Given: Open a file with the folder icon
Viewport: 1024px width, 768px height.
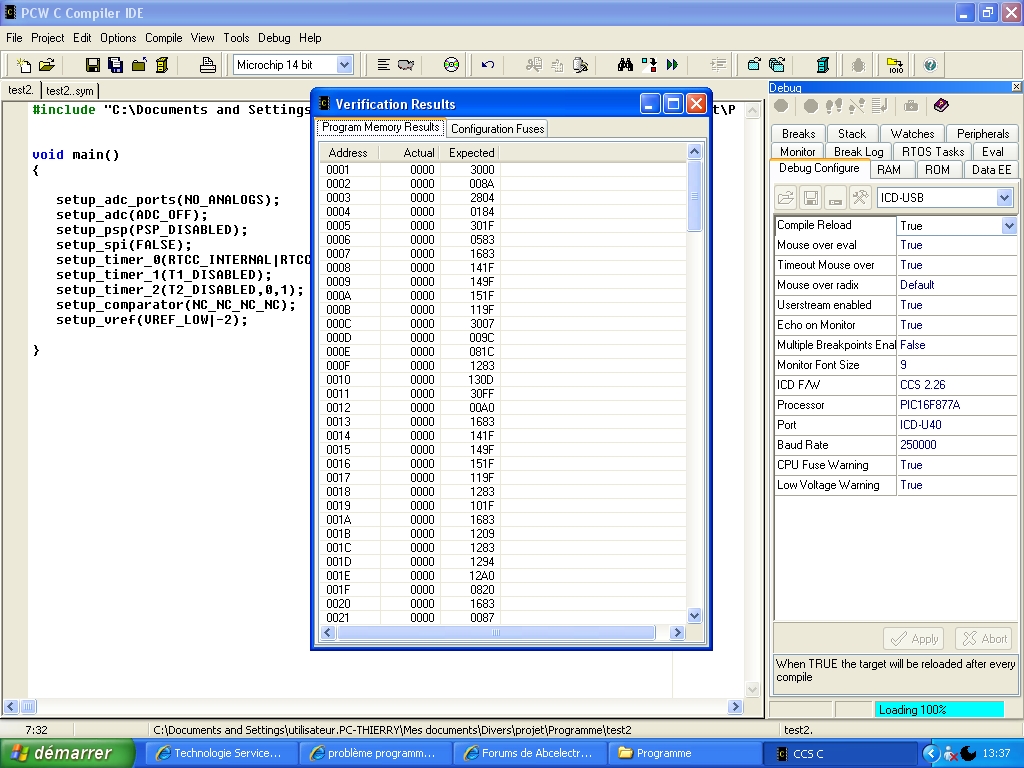Looking at the screenshot, I should (46, 65).
